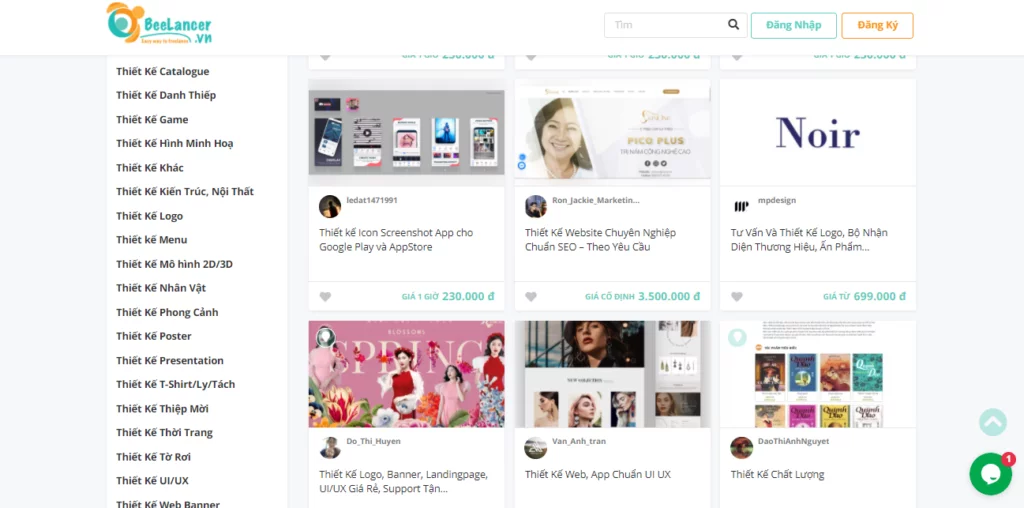Select Thiết Kế Presentation category
The image size is (1024, 508).
pyautogui.click(x=170, y=360)
